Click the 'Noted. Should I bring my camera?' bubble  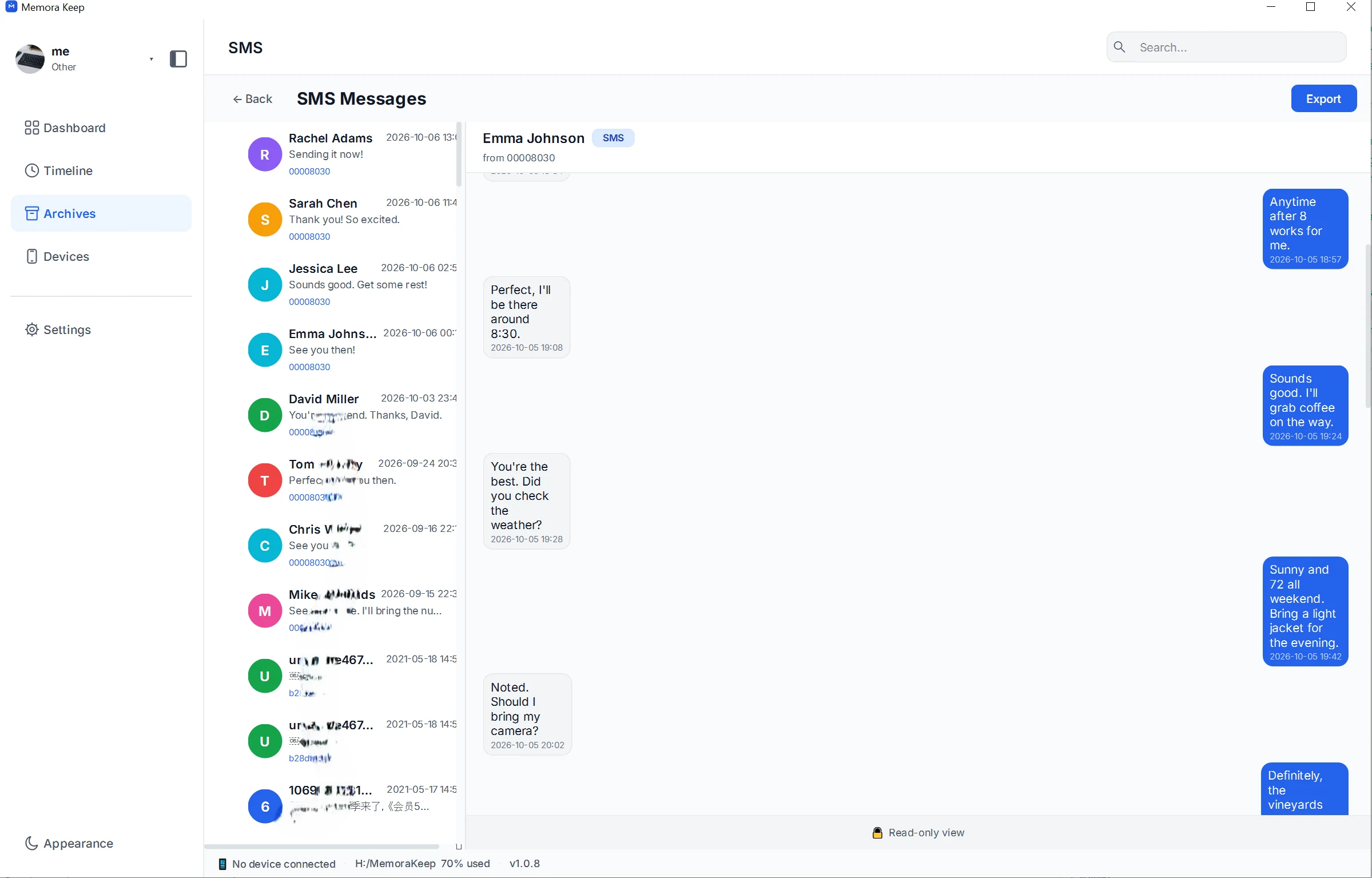[x=527, y=714]
